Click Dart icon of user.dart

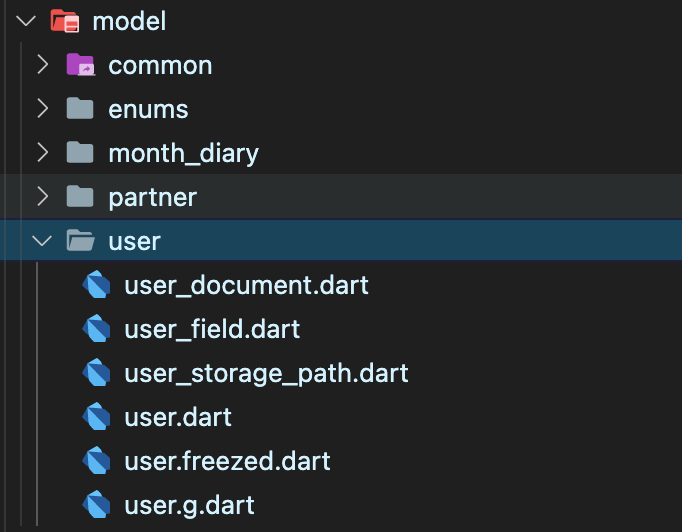click(x=96, y=417)
